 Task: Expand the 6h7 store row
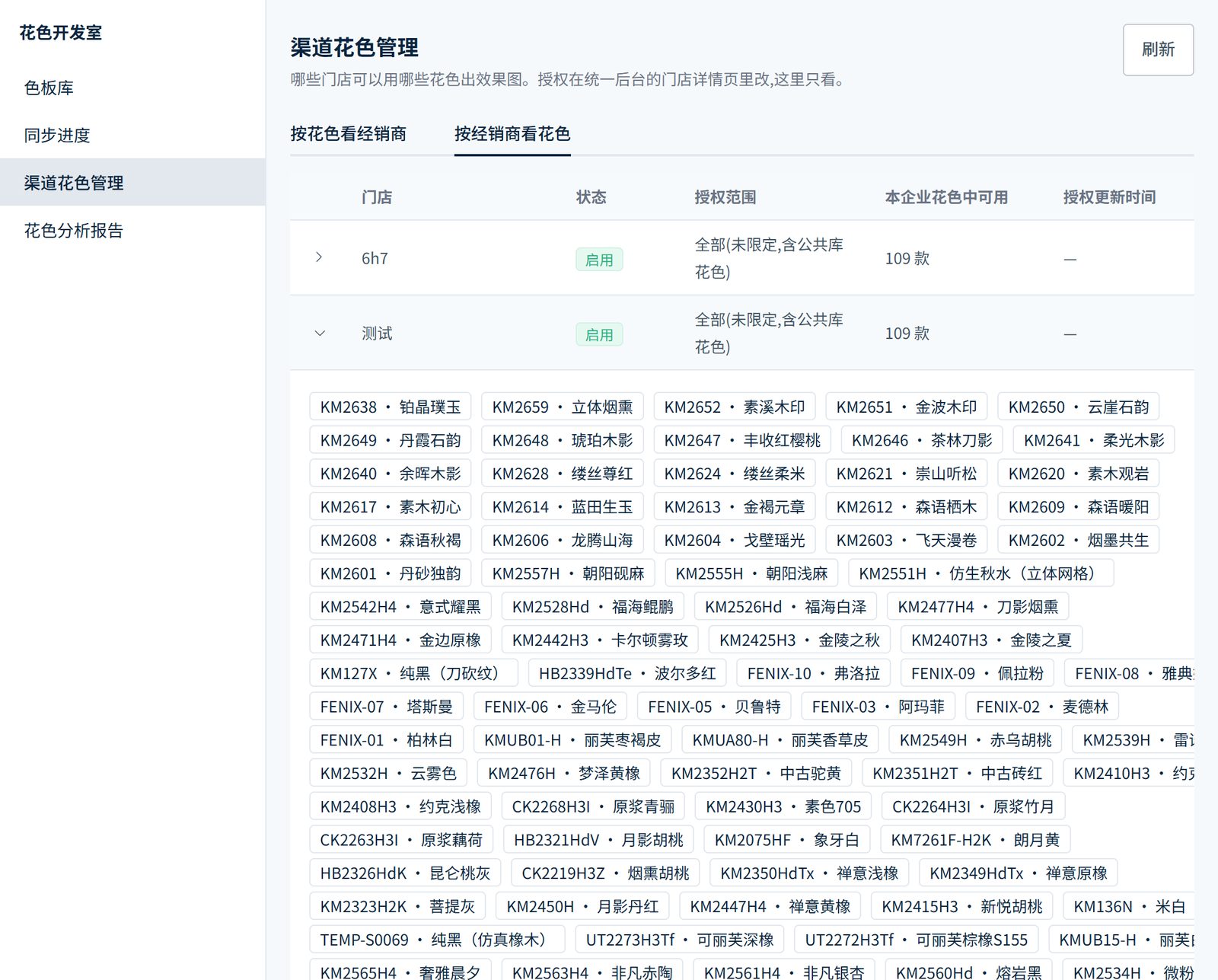[319, 257]
